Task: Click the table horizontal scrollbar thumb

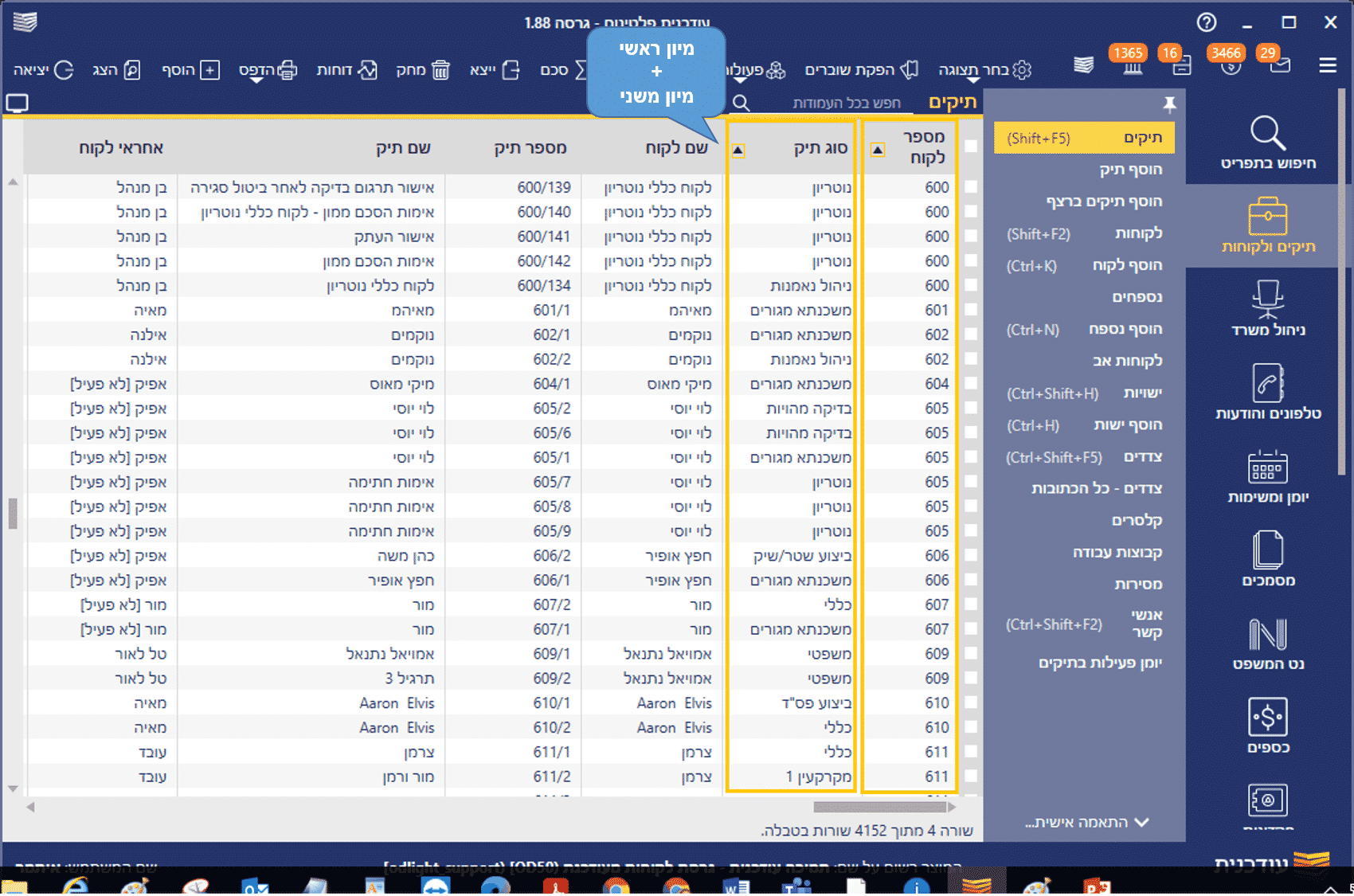Action: 881,807
